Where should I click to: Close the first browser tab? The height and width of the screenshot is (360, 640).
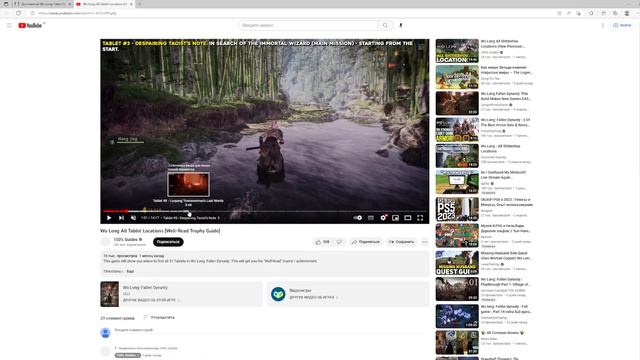pyautogui.click(x=70, y=4)
